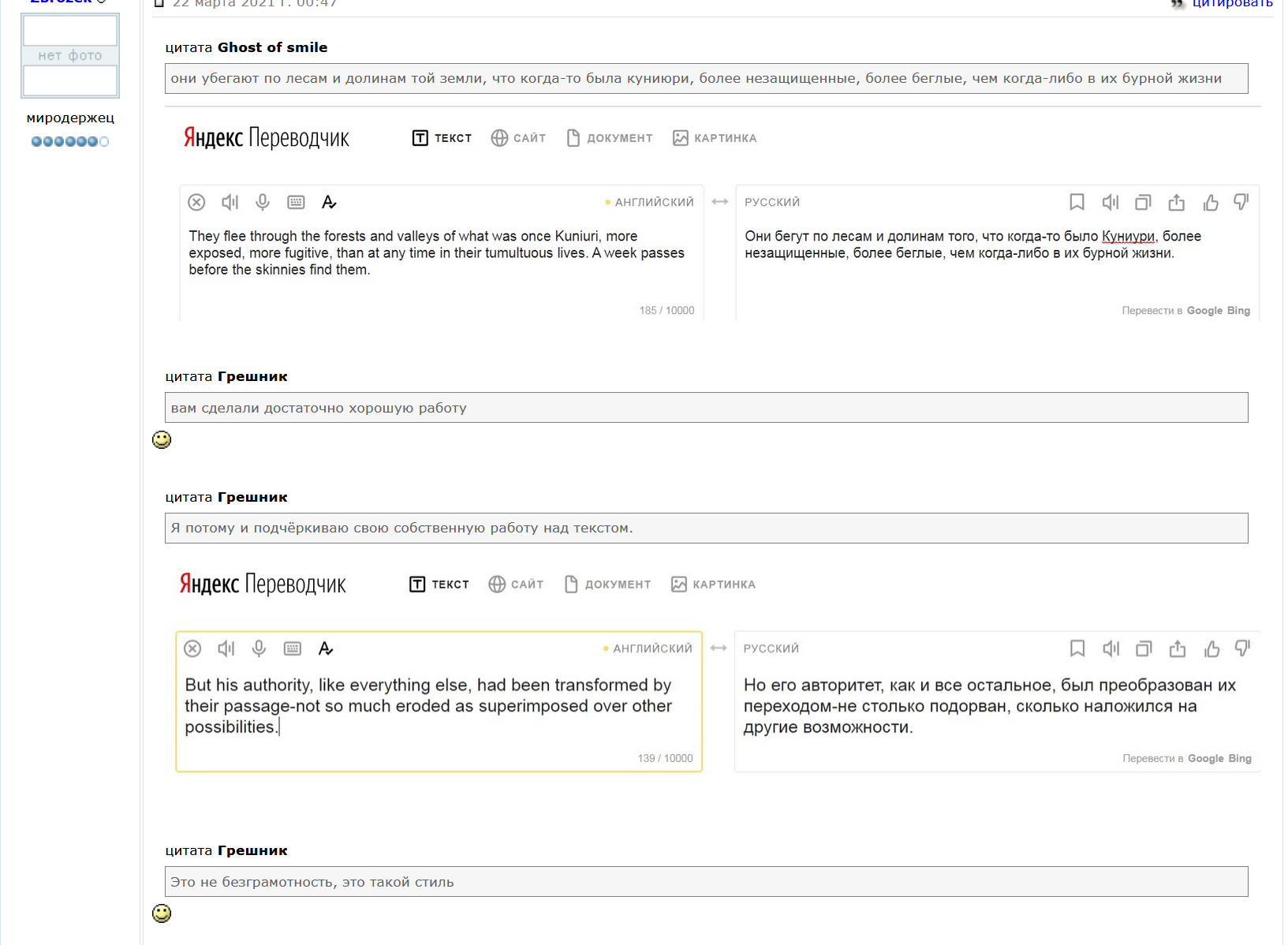Select САЙТ tab in upper translator
The image size is (1288, 945).
518,138
